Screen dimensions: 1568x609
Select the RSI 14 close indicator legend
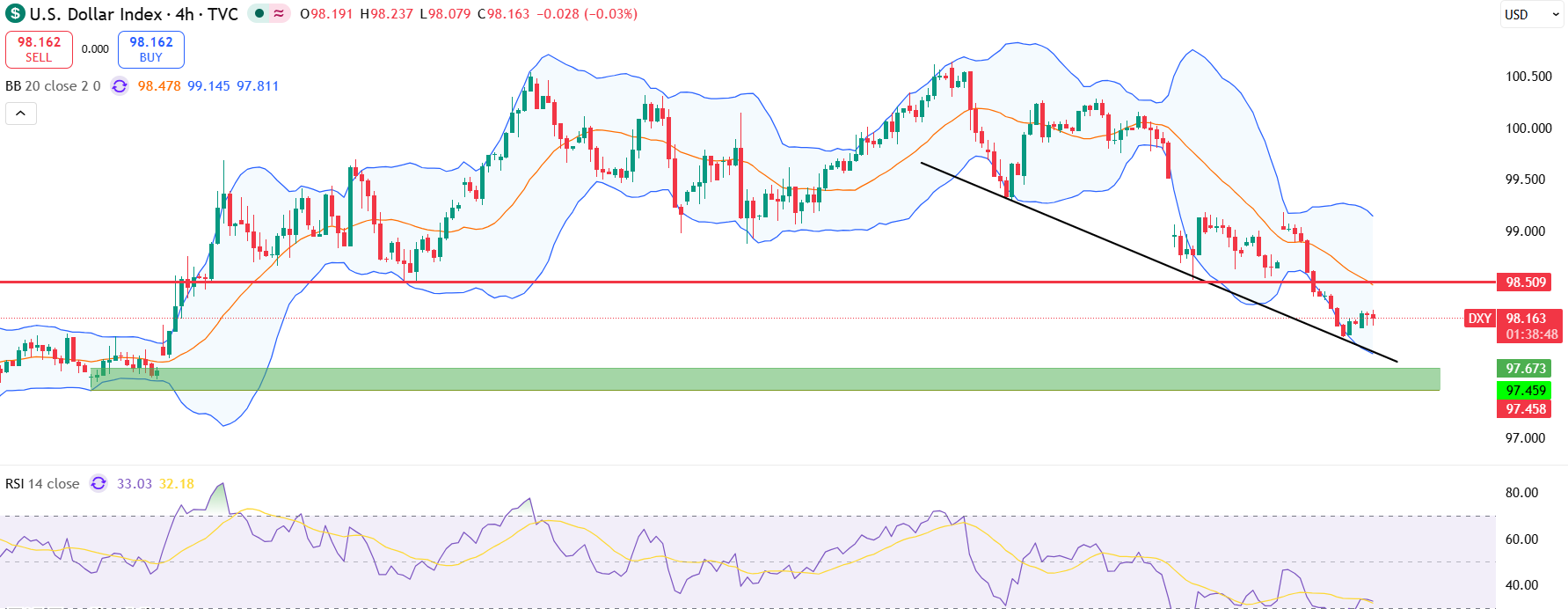click(x=42, y=484)
